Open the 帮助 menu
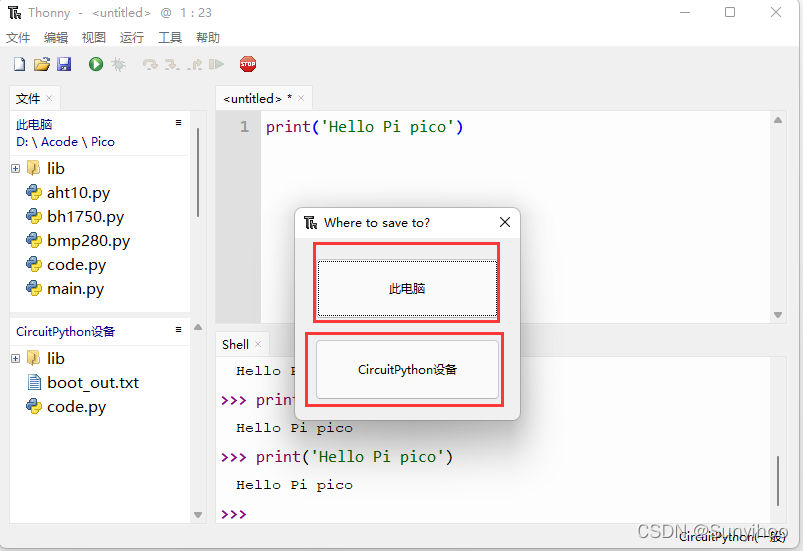This screenshot has height=551, width=803. coord(207,37)
